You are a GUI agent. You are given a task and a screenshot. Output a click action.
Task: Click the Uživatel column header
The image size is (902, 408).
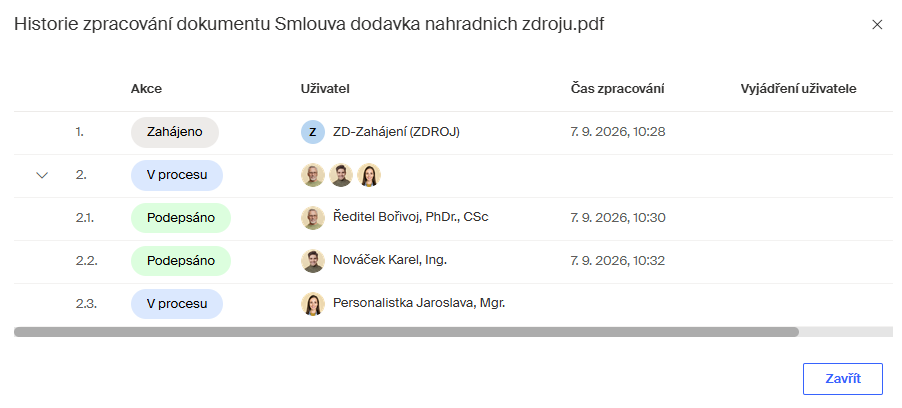[325, 89]
